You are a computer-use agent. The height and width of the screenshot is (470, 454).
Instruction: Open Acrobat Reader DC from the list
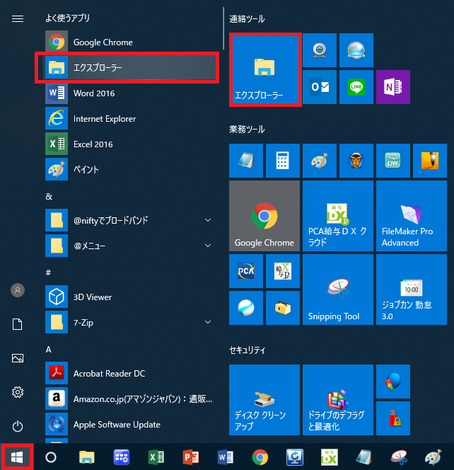point(131,373)
